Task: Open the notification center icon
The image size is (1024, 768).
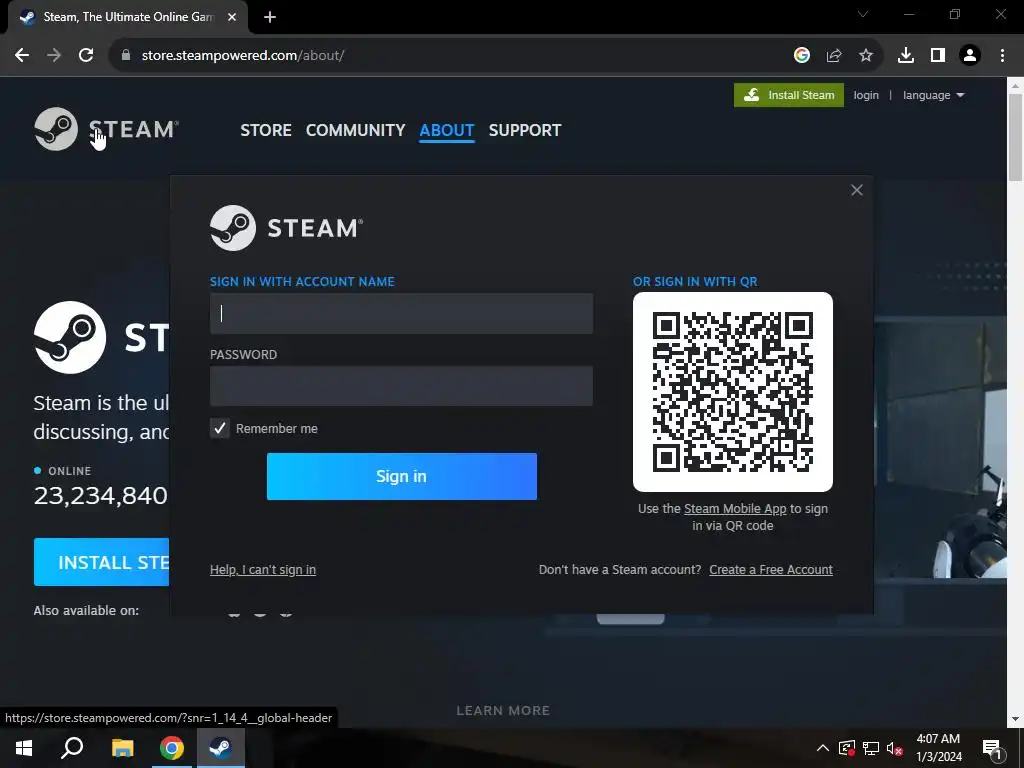Action: [993, 749]
